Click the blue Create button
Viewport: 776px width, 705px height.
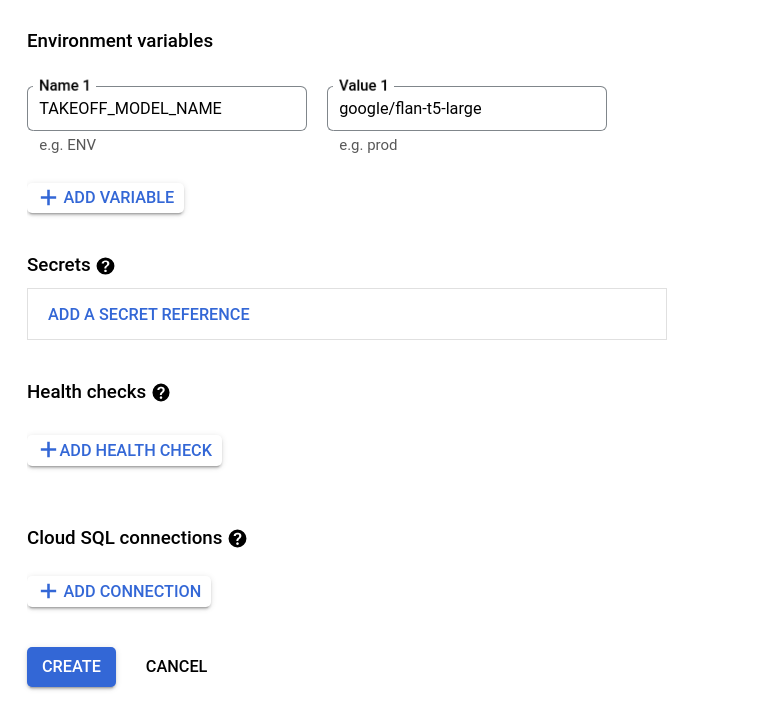click(x=71, y=666)
